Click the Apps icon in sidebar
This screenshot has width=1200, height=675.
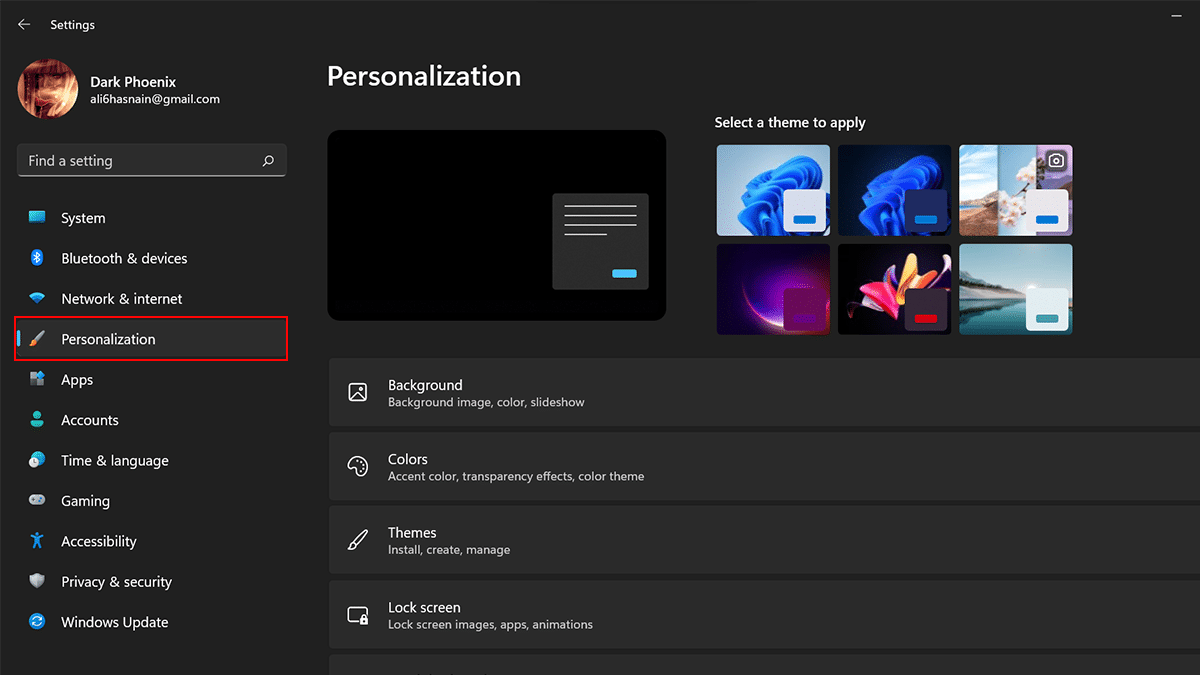click(37, 380)
